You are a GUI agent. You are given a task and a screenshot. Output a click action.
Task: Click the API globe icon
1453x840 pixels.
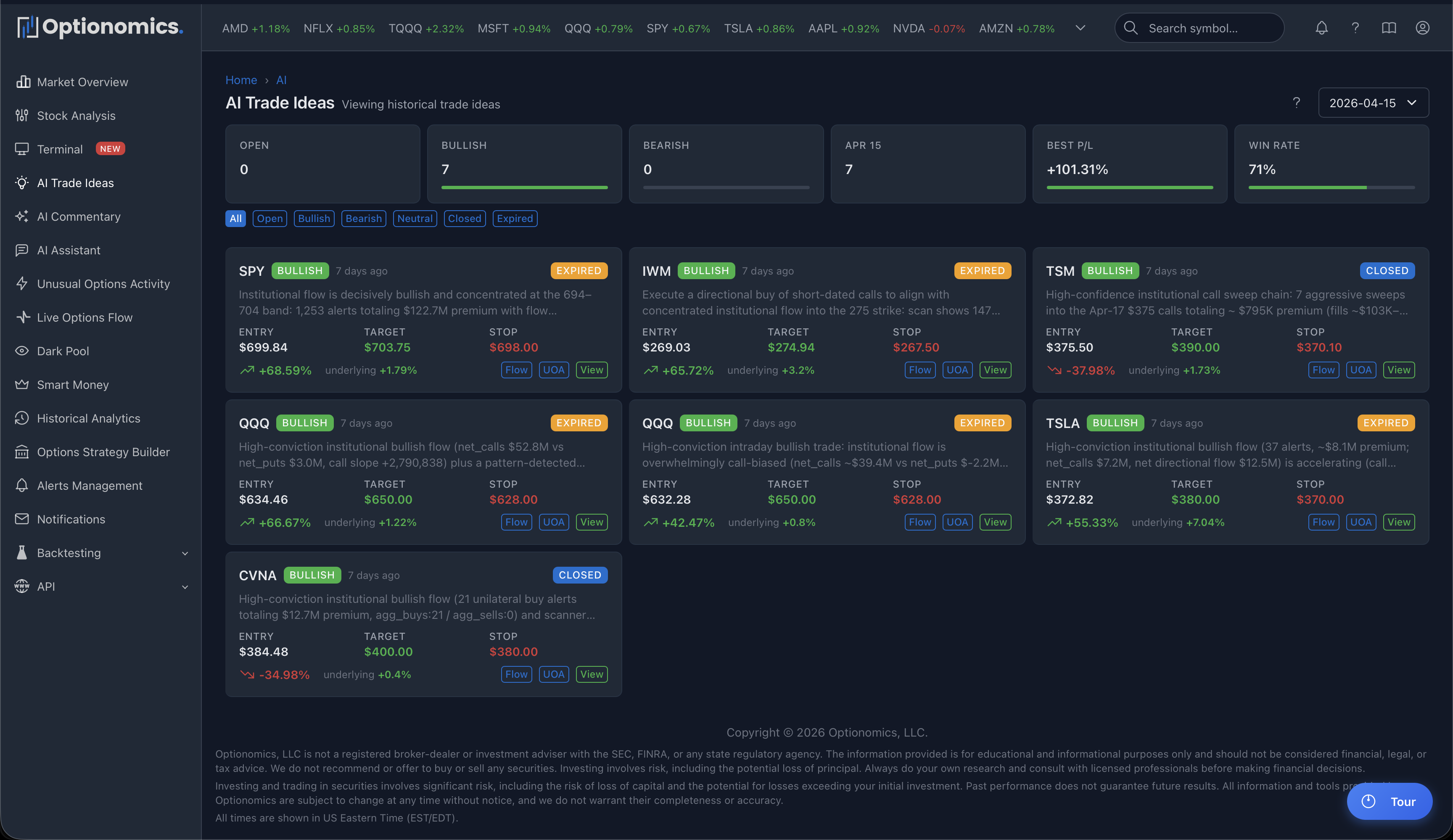pyautogui.click(x=22, y=586)
